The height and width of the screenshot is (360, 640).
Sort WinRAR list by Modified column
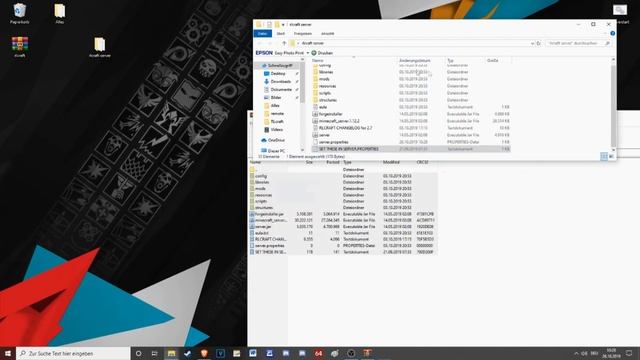point(391,162)
